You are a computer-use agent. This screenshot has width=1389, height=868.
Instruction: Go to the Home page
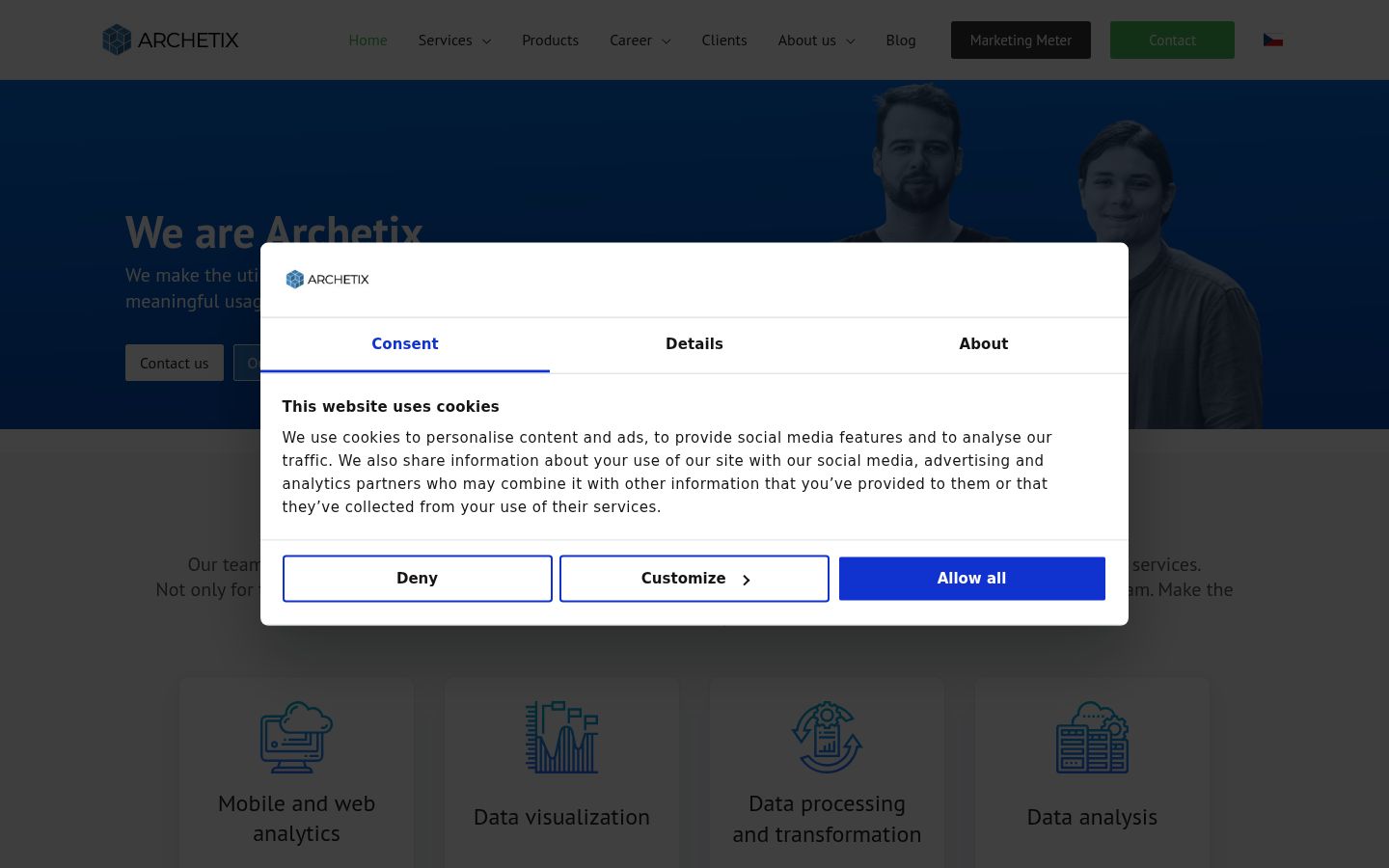(x=368, y=40)
